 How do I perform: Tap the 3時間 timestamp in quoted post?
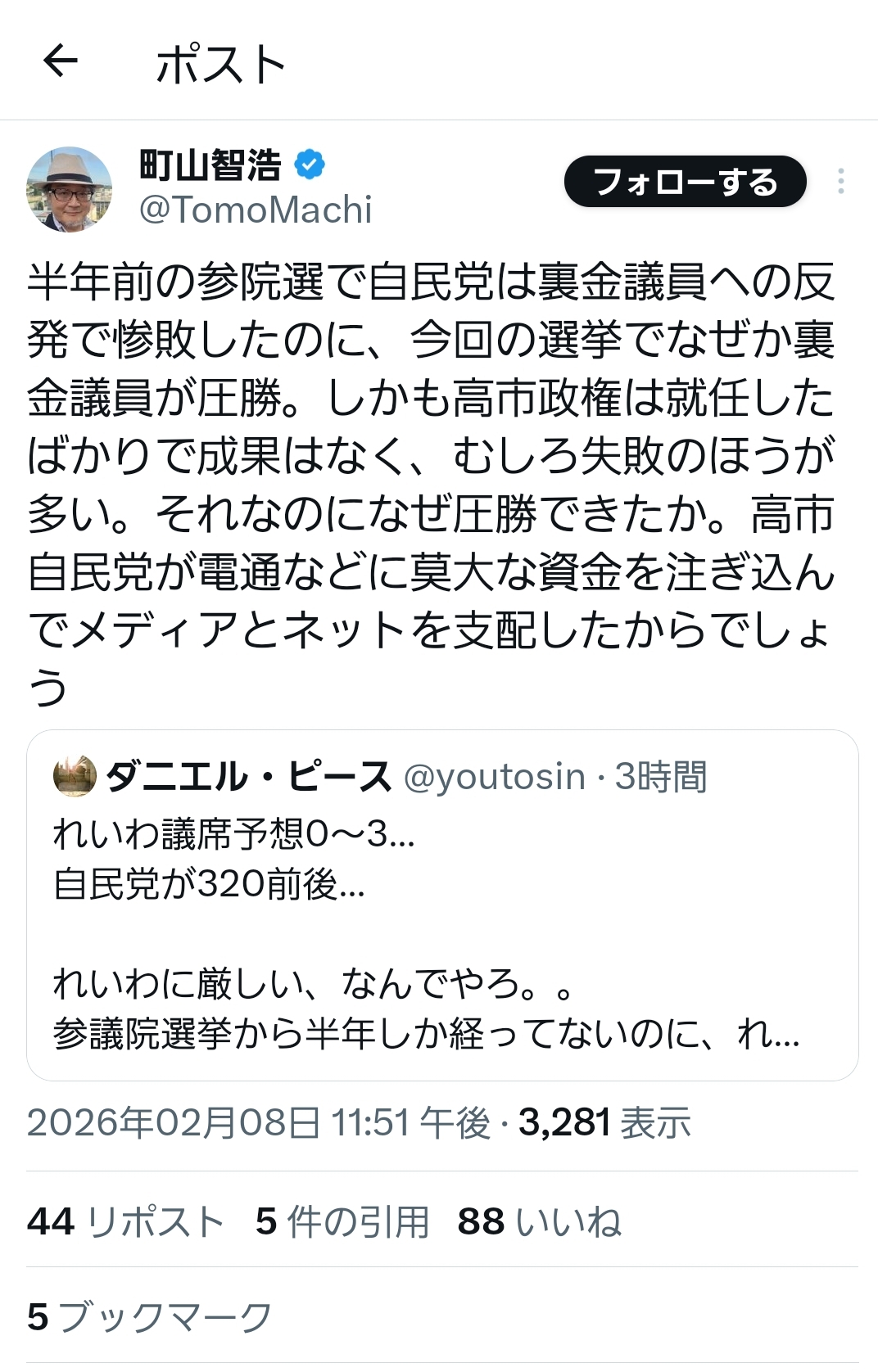(661, 777)
